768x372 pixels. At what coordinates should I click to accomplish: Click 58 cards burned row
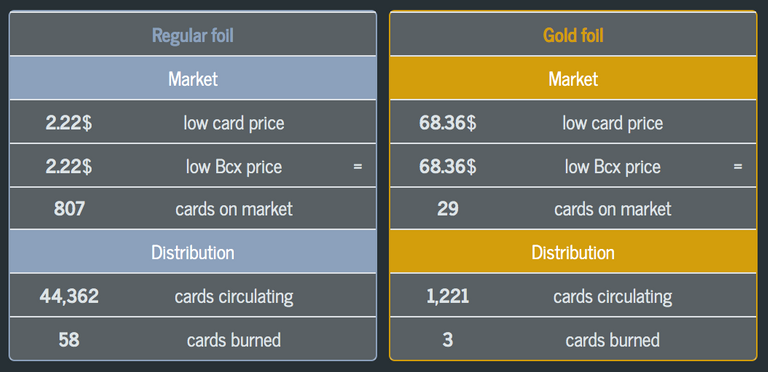pyautogui.click(x=193, y=339)
